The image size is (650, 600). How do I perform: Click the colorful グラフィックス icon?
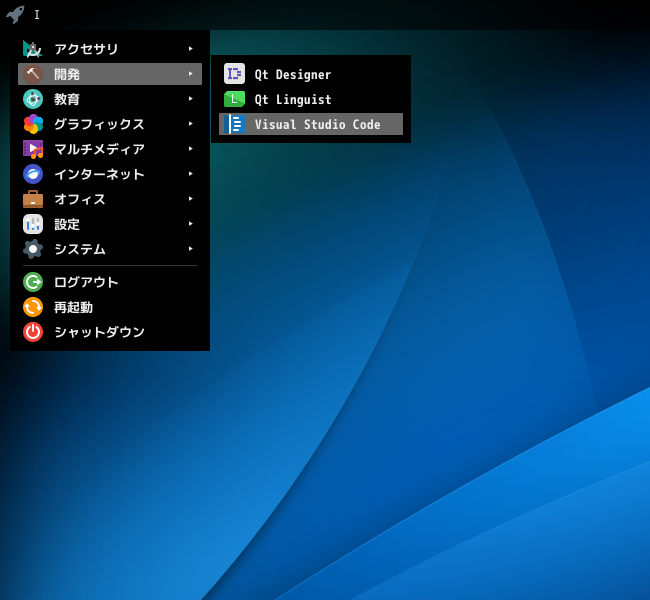click(33, 124)
